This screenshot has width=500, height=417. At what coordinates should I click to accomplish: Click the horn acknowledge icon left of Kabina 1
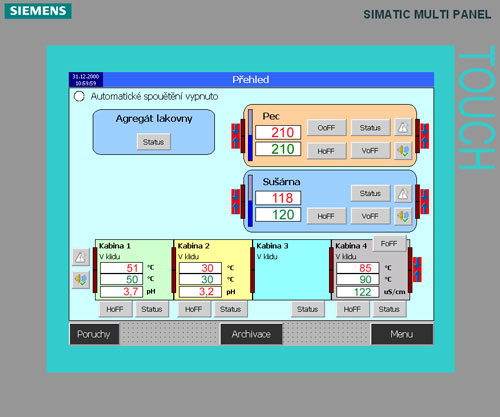tap(81, 279)
